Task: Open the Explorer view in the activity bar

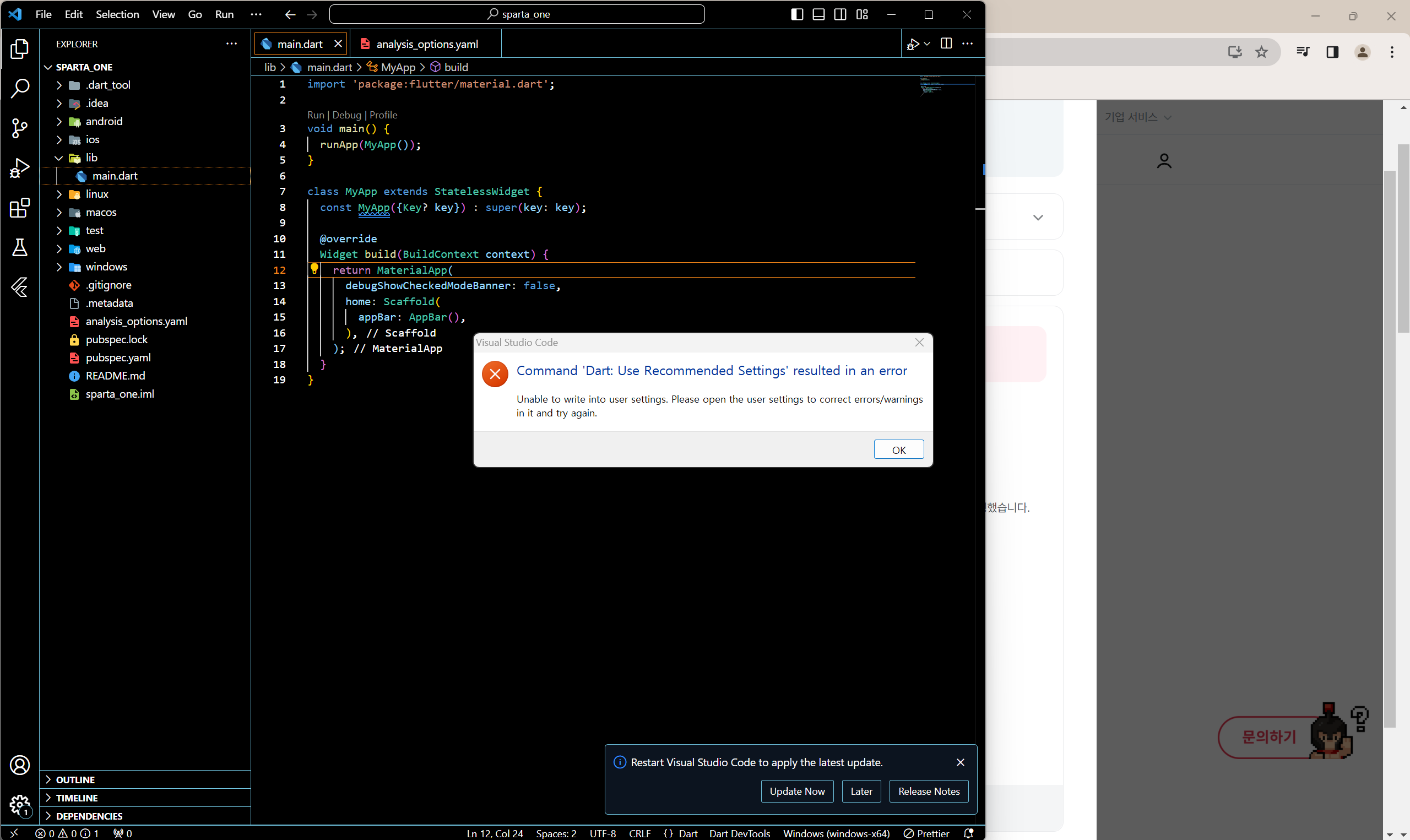Action: (x=20, y=48)
